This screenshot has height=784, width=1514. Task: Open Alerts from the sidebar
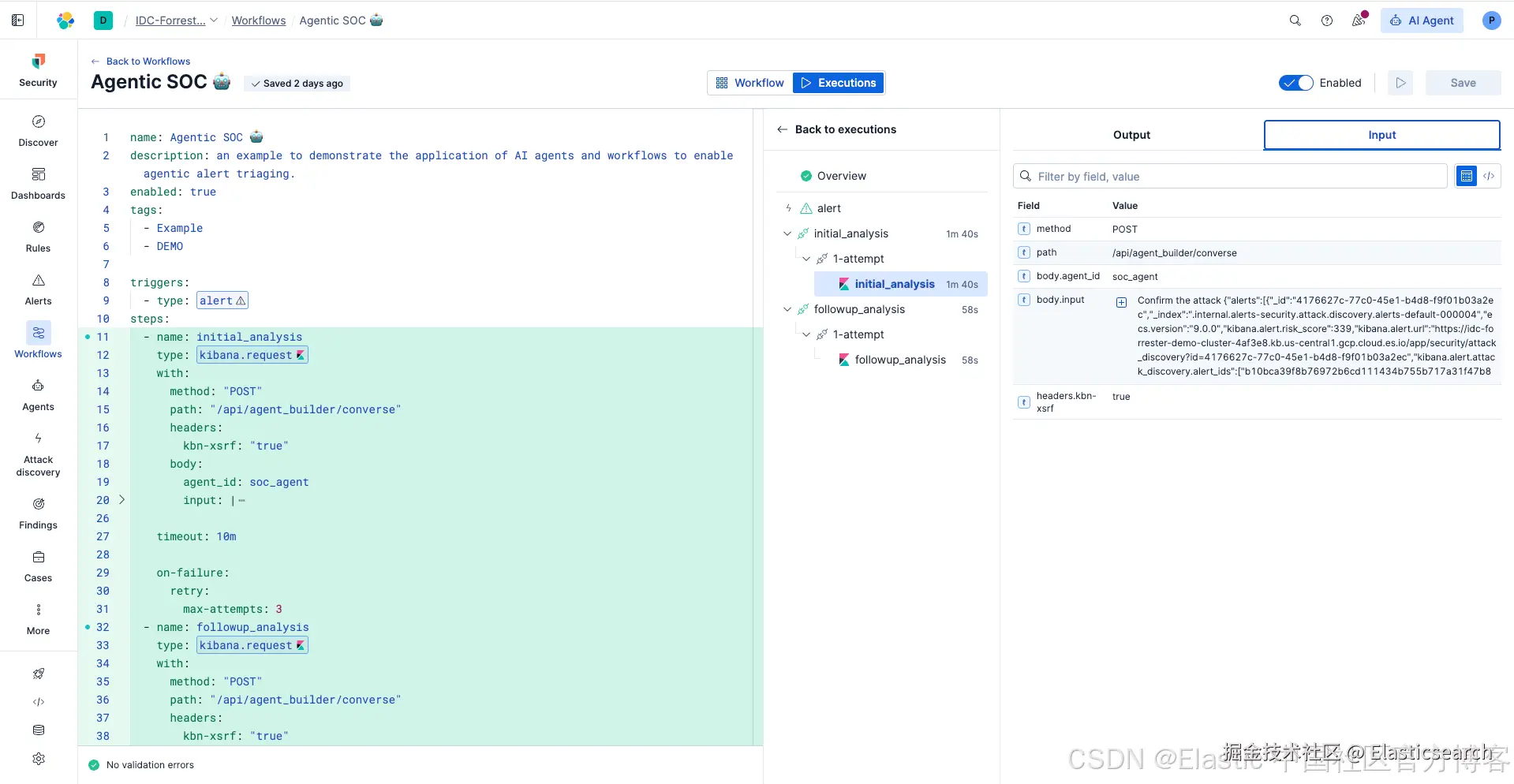[38, 289]
